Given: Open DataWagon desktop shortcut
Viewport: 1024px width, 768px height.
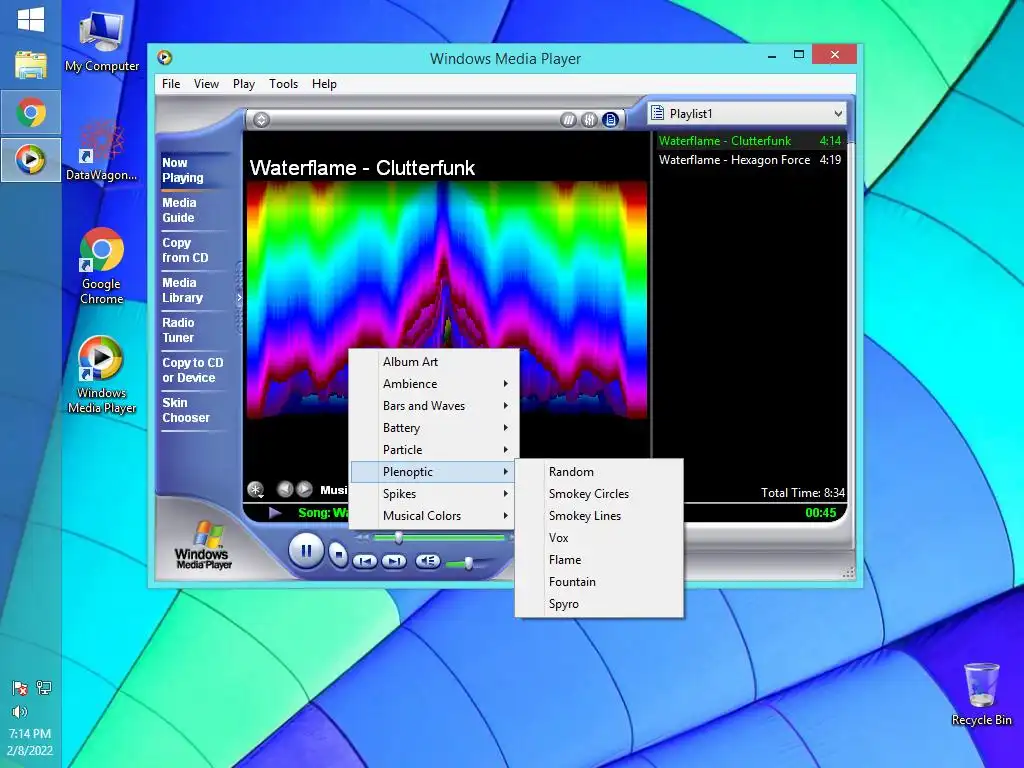Looking at the screenshot, I should (101, 150).
